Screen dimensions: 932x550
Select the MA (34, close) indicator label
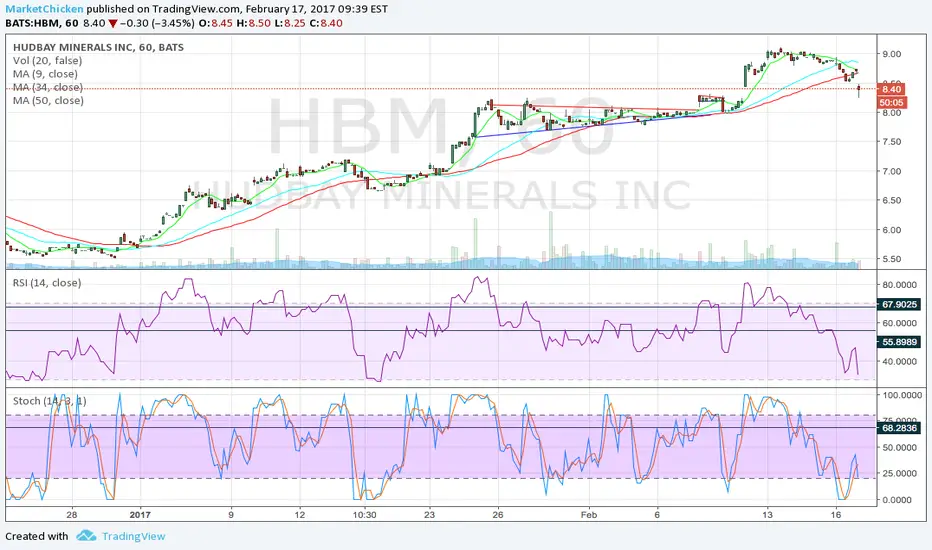point(48,87)
